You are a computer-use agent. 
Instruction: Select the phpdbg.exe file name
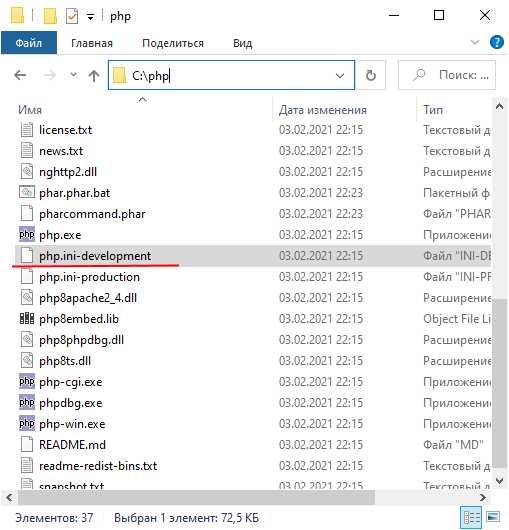[x=71, y=403]
